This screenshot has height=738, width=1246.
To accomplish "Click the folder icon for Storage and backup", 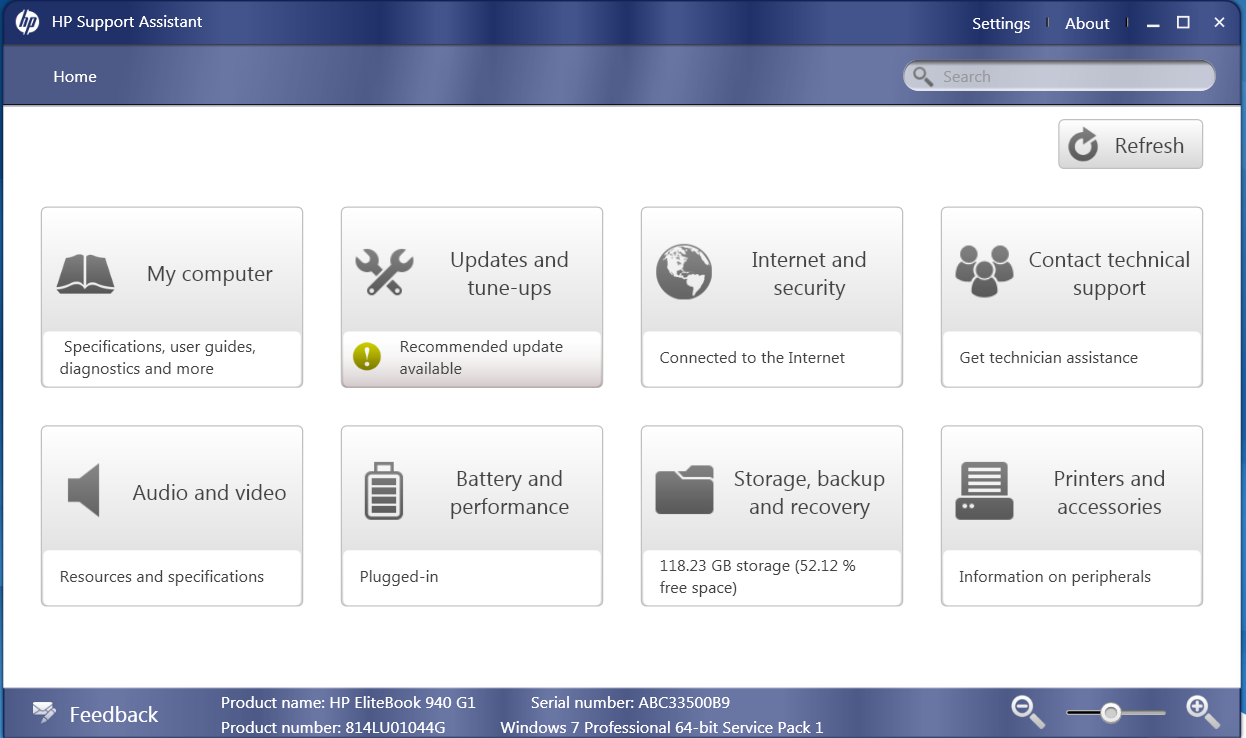I will (684, 490).
